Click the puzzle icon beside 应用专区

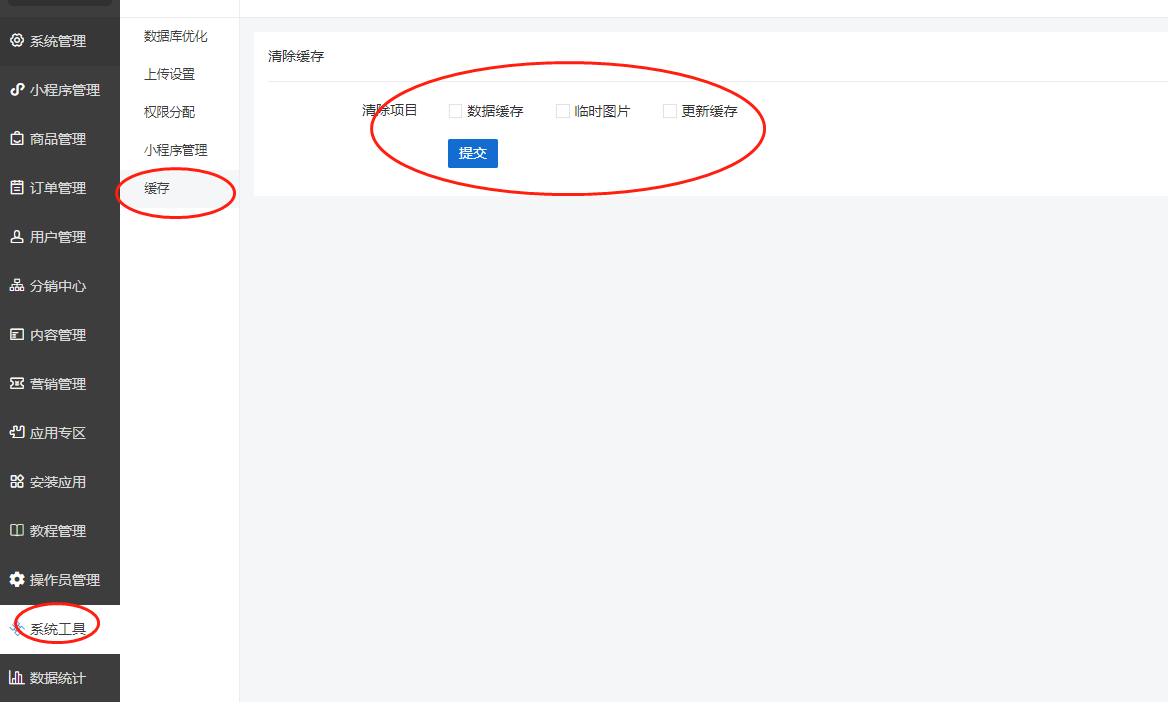pyautogui.click(x=16, y=432)
